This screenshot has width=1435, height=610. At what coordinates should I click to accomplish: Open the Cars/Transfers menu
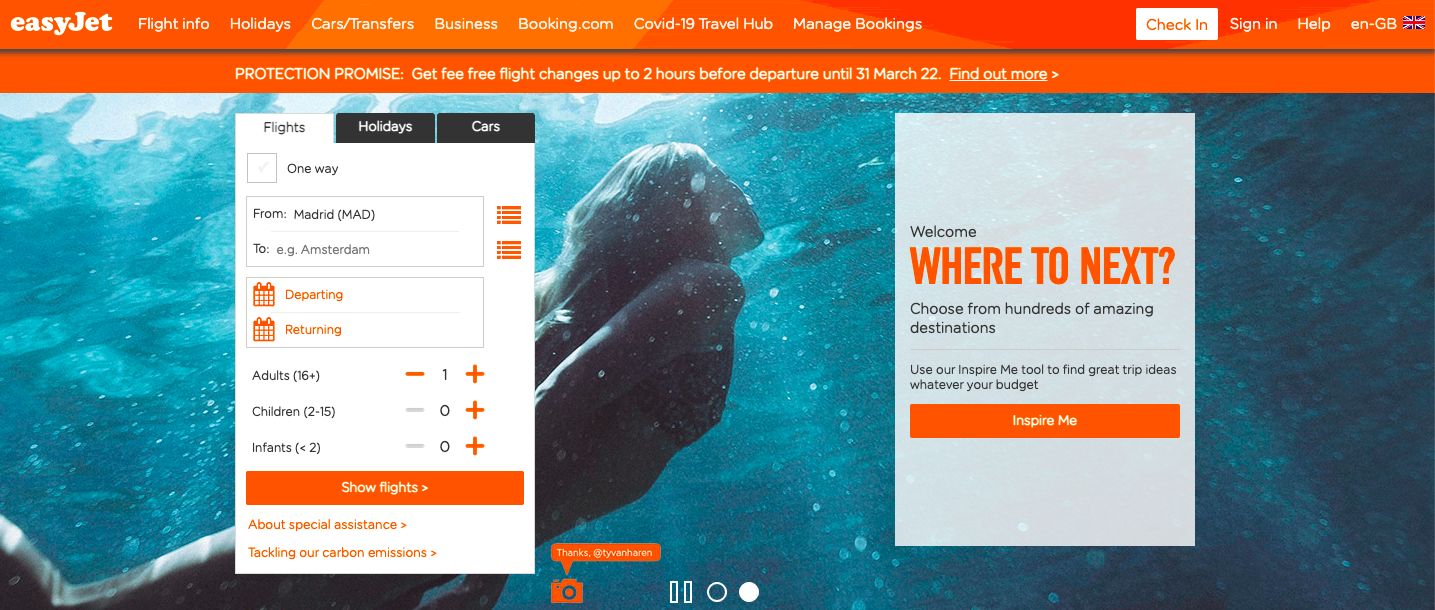(363, 24)
